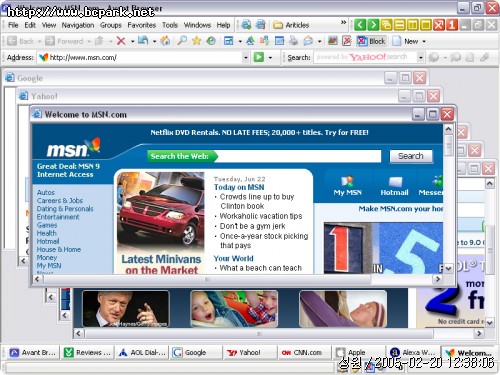Expand the links bar overflow chevron
Viewport: 500px width, 375px height.
[343, 23]
